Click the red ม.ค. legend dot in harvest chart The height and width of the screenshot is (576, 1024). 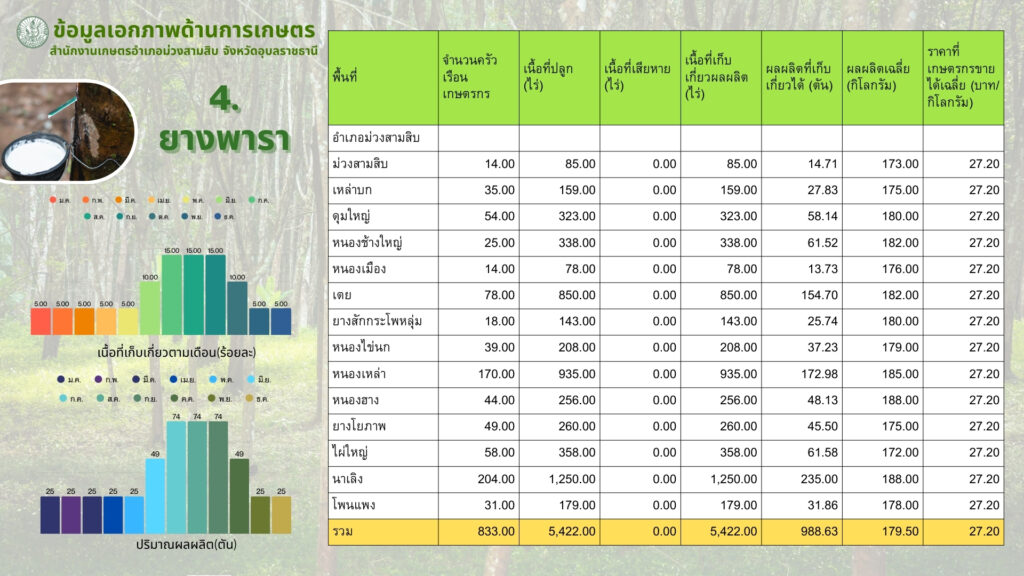(52, 200)
